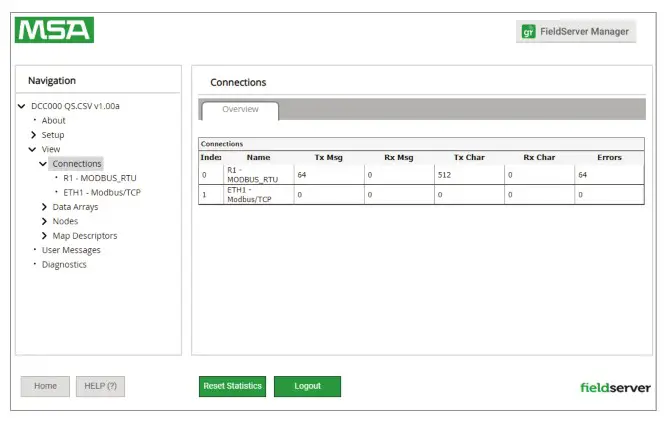Open the About page
This screenshot has width=668, height=423.
click(53, 120)
